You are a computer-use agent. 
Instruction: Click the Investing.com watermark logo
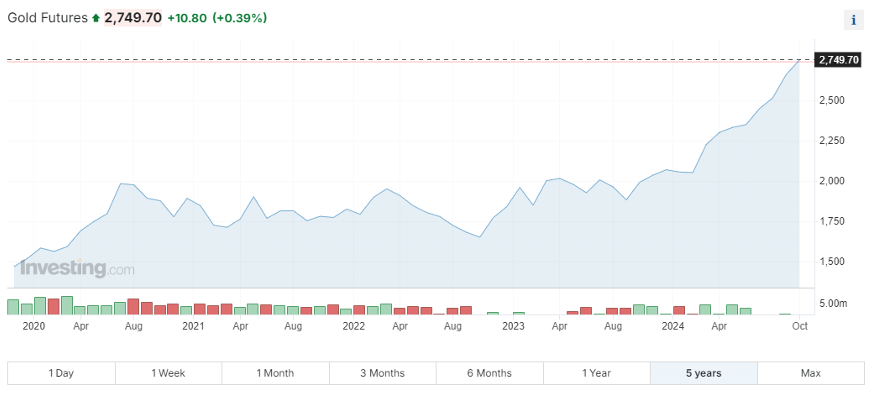pyautogui.click(x=76, y=268)
